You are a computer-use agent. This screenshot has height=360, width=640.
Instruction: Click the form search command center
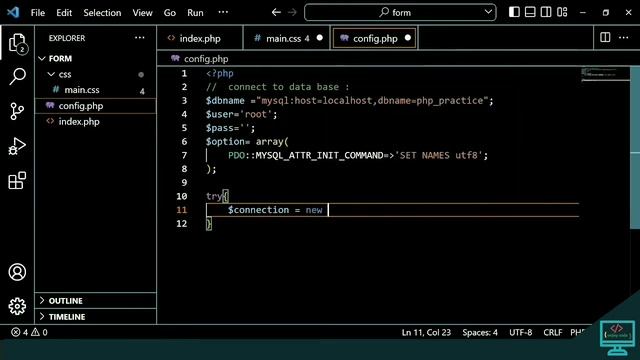coord(400,12)
